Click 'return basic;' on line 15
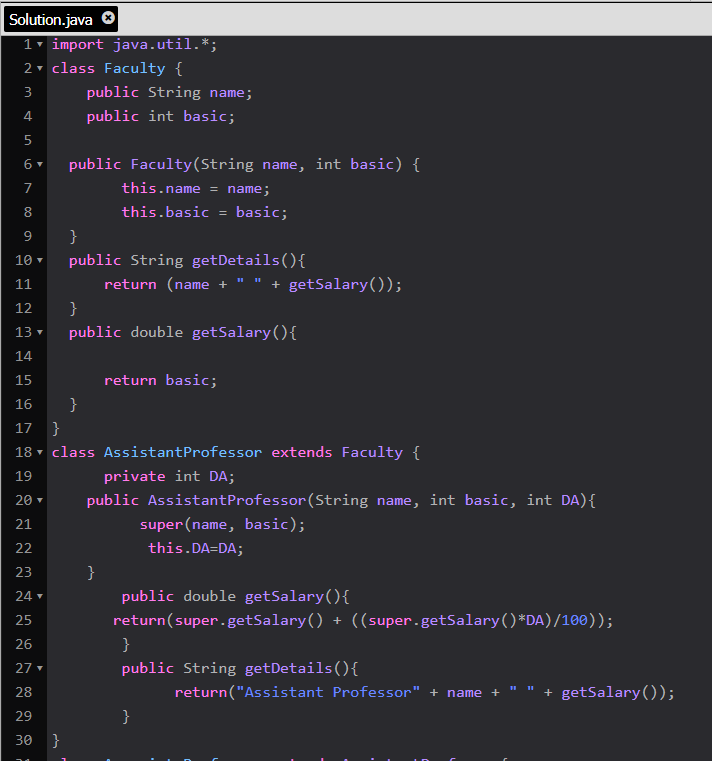The width and height of the screenshot is (712, 761). [161, 380]
